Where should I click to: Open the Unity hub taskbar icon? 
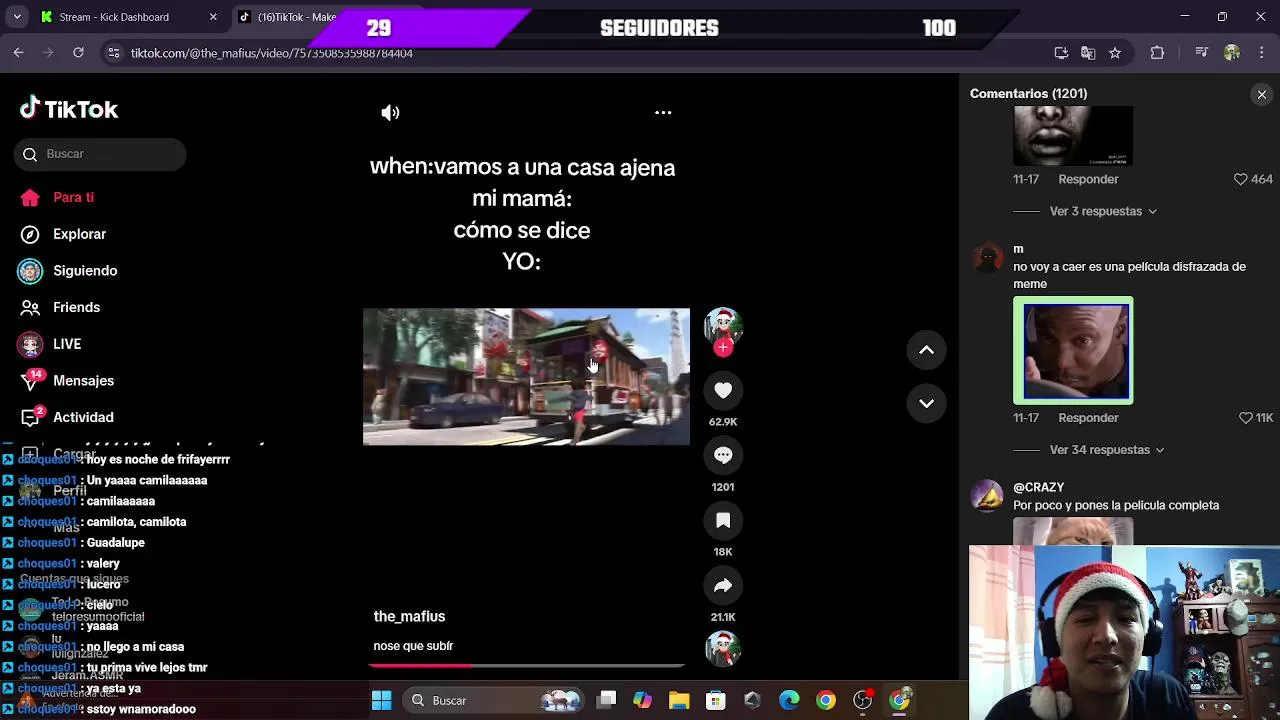752,700
